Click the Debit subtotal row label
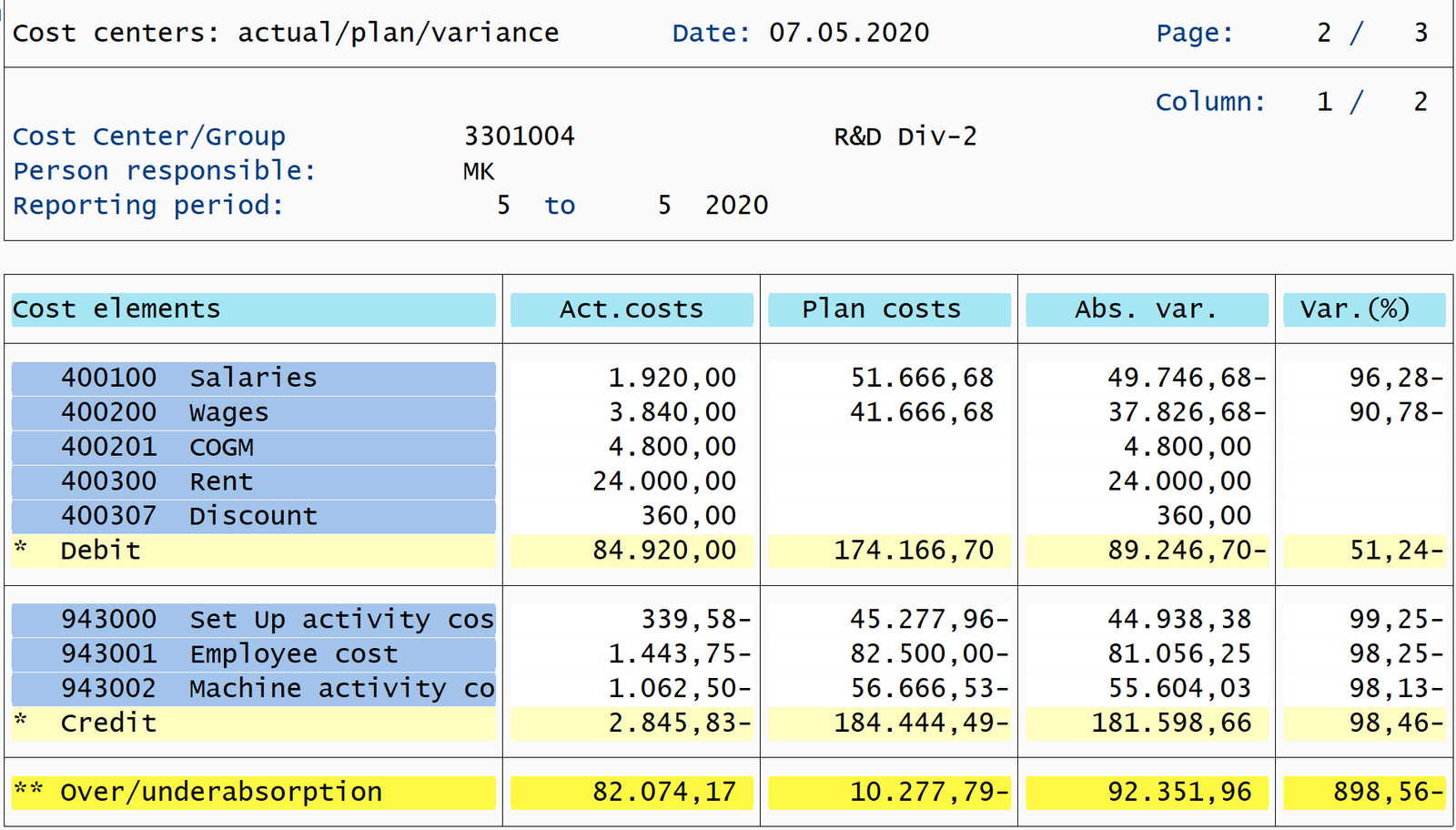The height and width of the screenshot is (830, 1456). pos(100,551)
